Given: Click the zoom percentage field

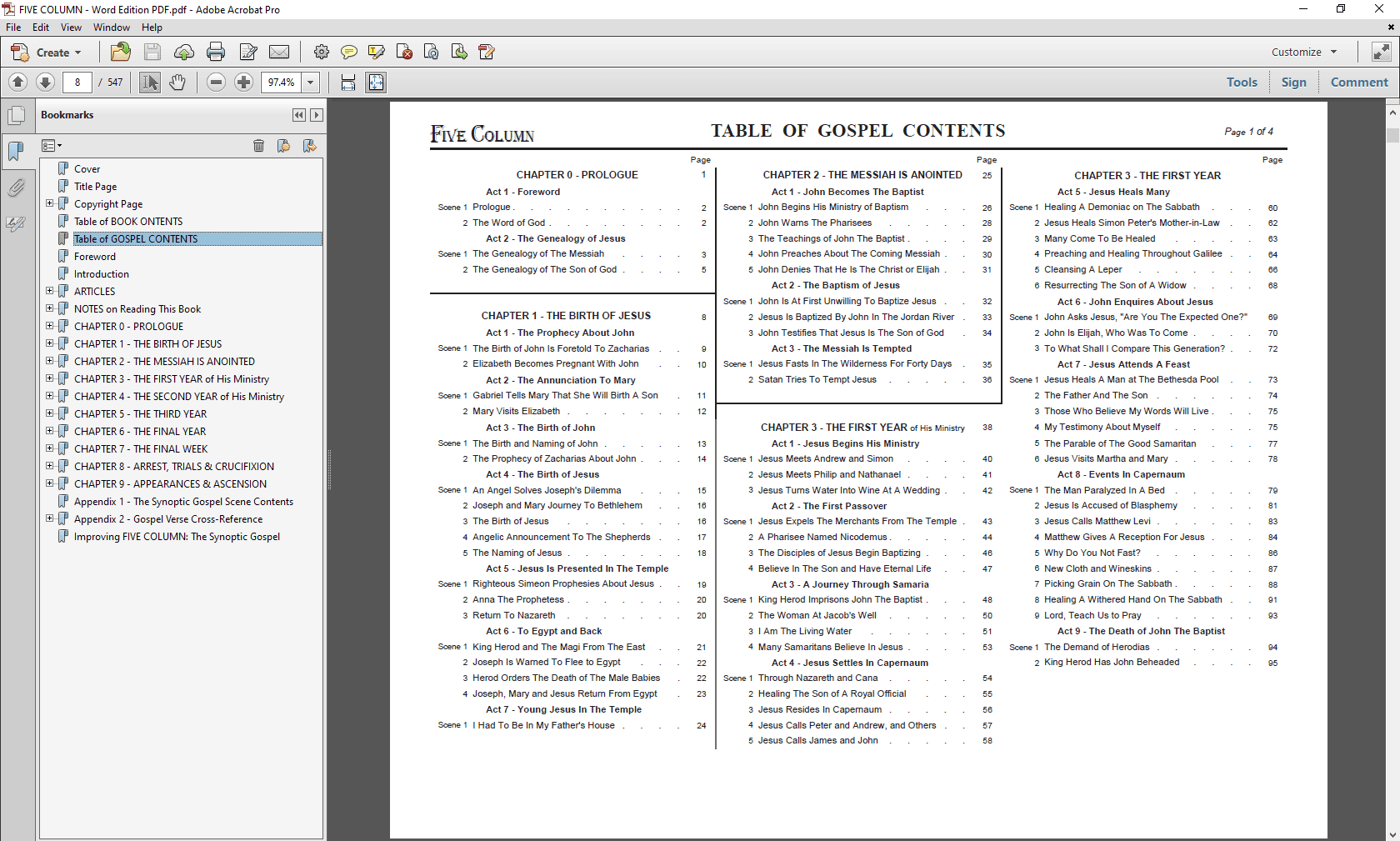Looking at the screenshot, I should [282, 82].
